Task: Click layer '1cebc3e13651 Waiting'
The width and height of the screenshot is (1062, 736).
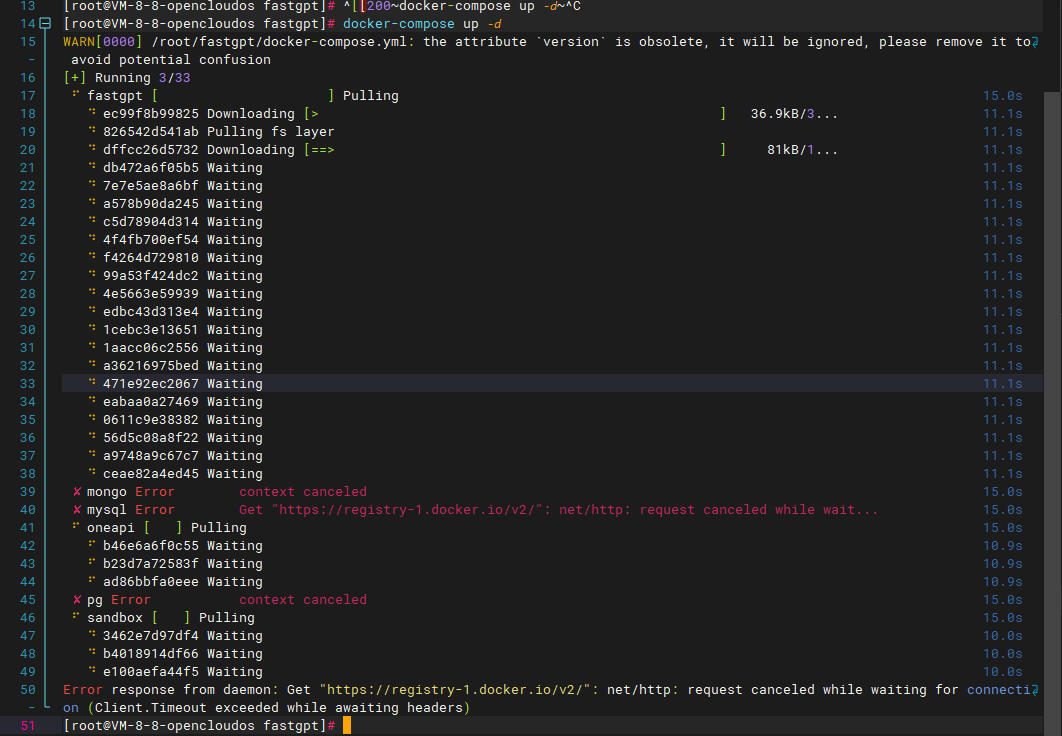Action: coord(182,329)
